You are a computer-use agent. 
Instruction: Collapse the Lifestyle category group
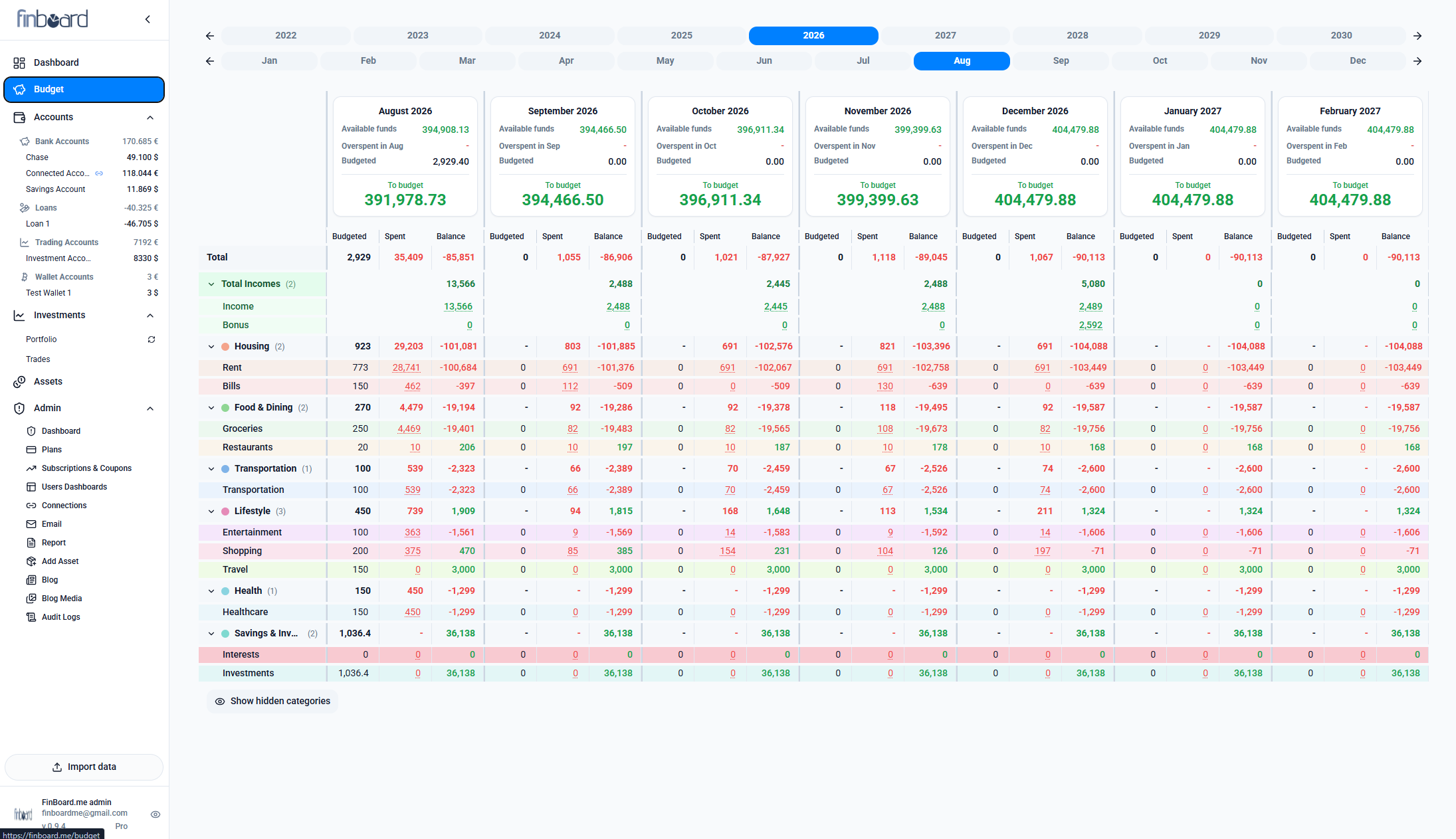coord(211,512)
